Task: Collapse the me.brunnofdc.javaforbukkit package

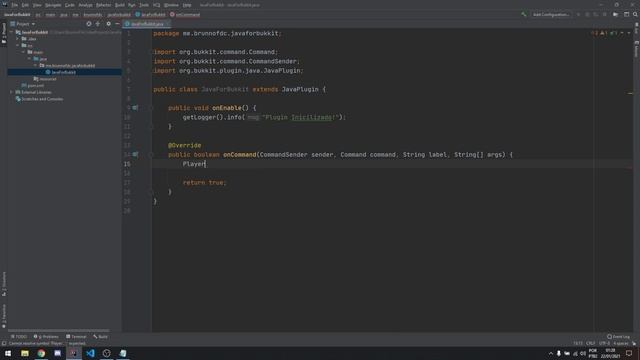Action: pos(36,66)
